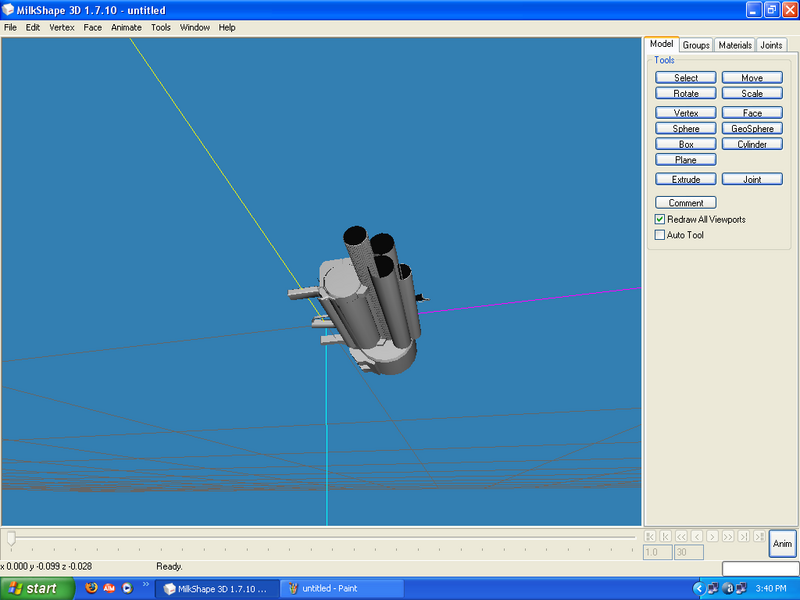Viewport: 800px width, 600px height.
Task: Open the Vertex menu in the menu bar
Action: (62, 28)
